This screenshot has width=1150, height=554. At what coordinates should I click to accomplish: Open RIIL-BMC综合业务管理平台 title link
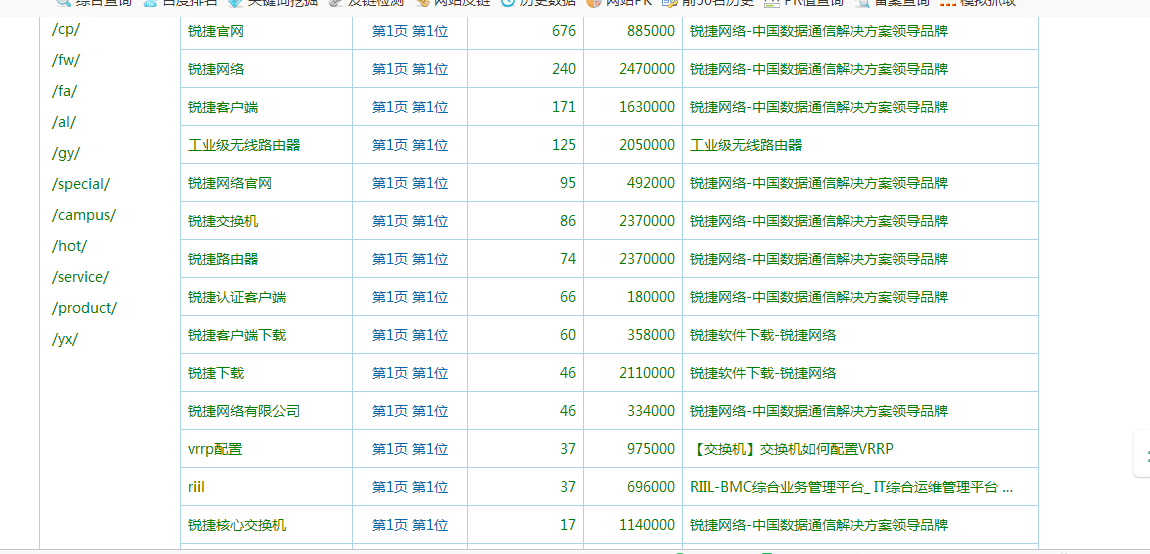tap(852, 487)
